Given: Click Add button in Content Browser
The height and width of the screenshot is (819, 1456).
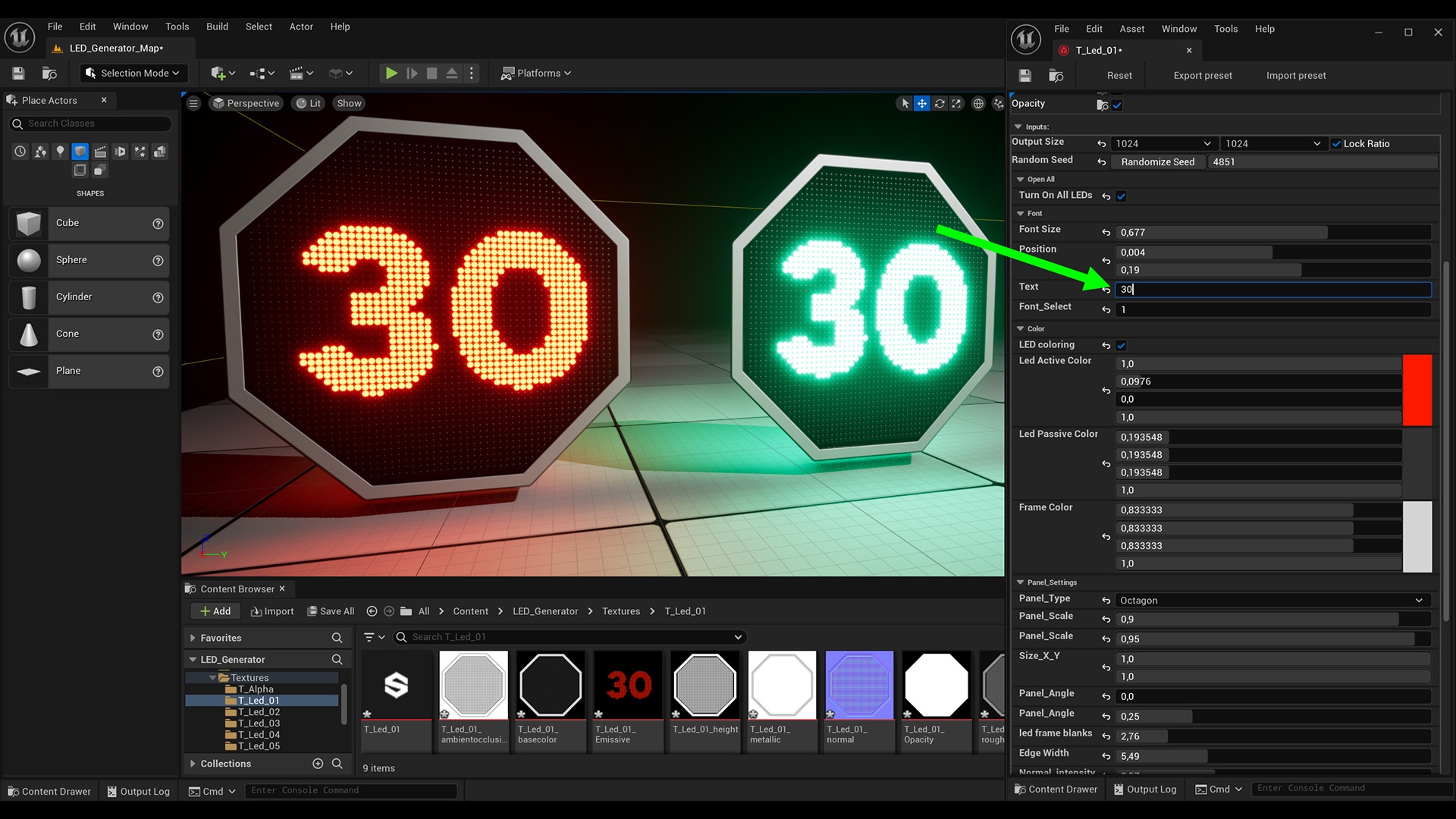Looking at the screenshot, I should point(215,611).
